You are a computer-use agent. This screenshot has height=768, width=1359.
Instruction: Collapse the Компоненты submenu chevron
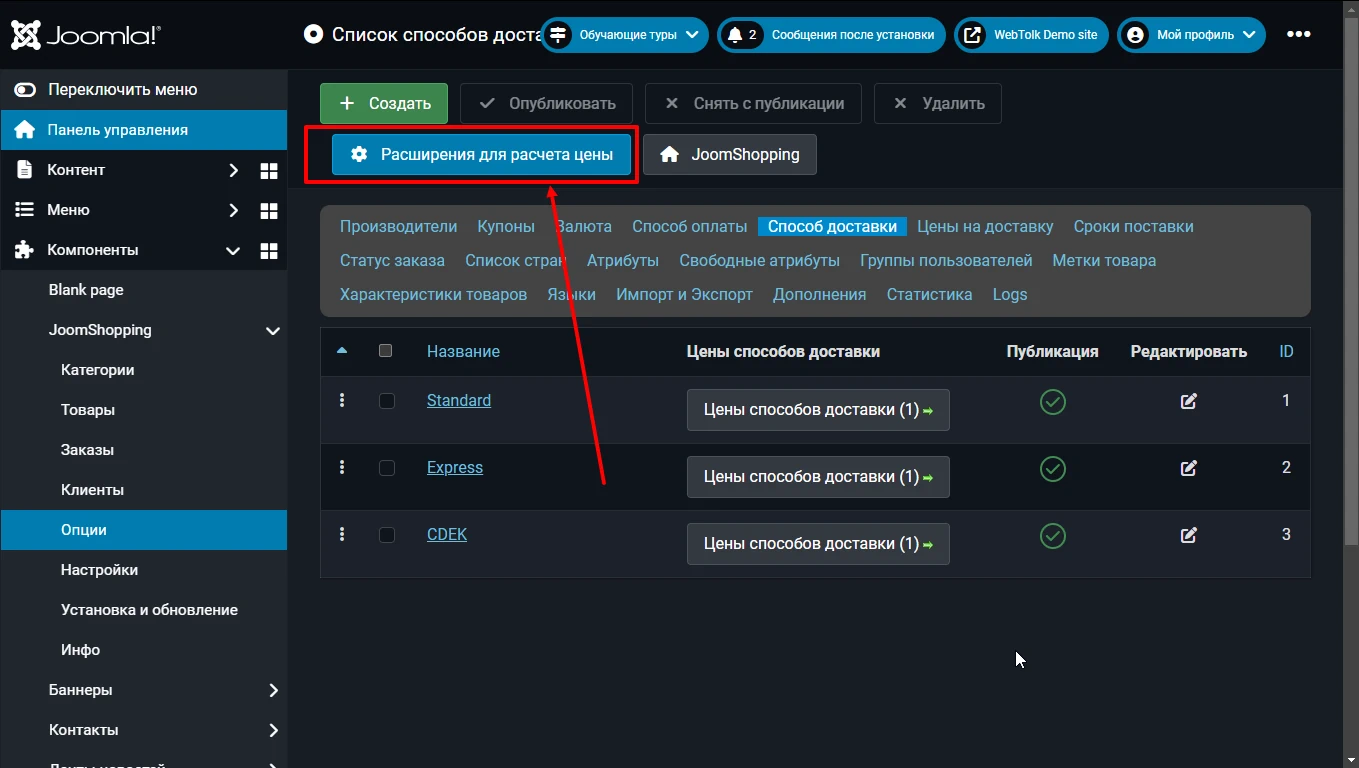point(233,250)
